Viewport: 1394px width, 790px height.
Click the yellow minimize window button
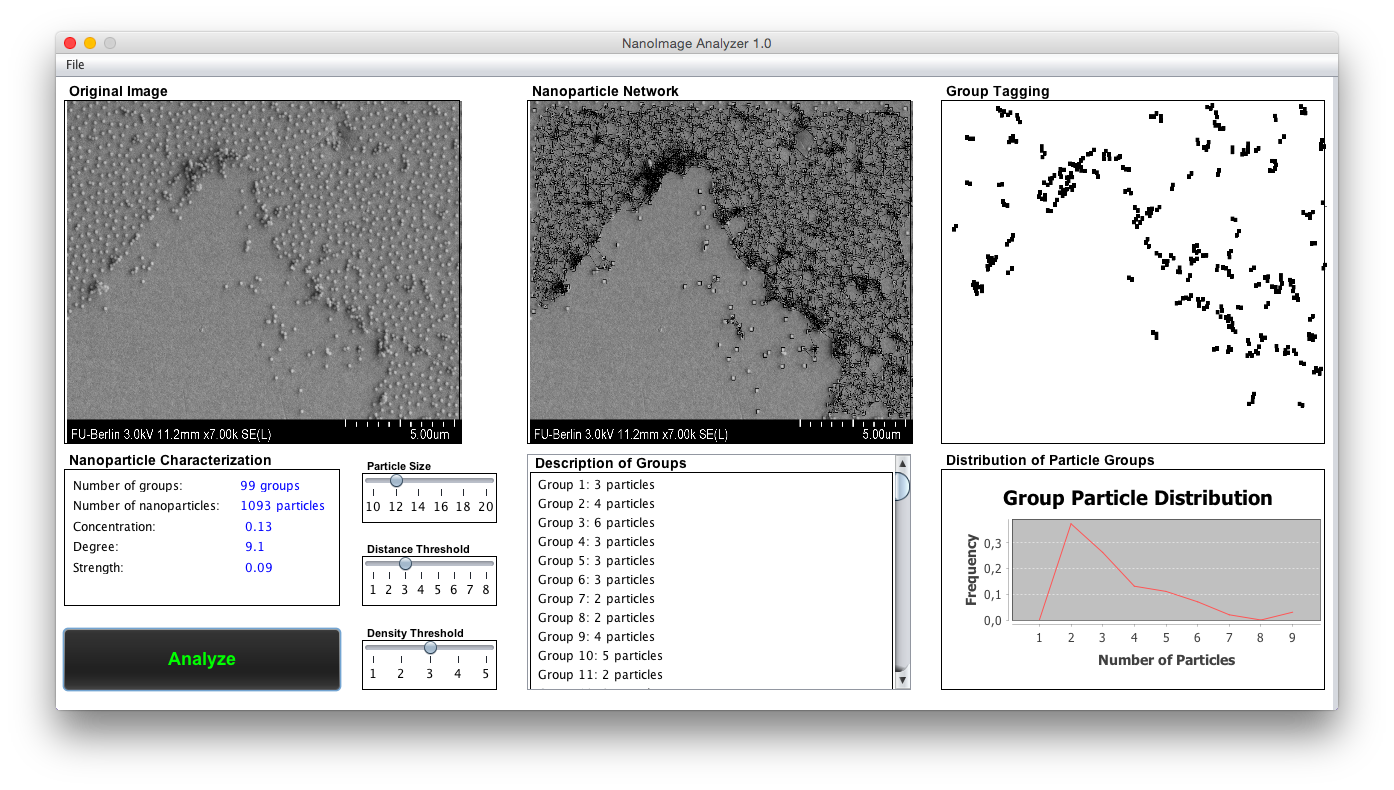pos(90,43)
